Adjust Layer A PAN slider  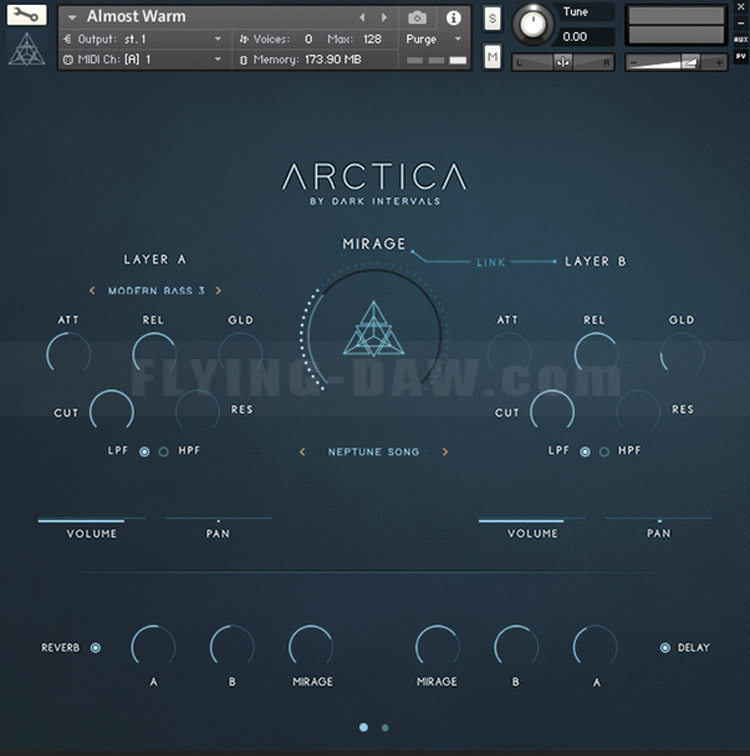(x=218, y=520)
